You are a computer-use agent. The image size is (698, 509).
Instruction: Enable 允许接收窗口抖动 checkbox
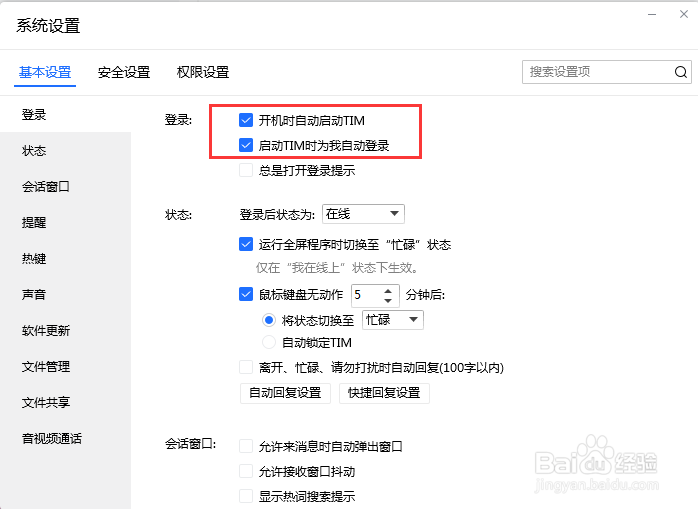(x=246, y=471)
